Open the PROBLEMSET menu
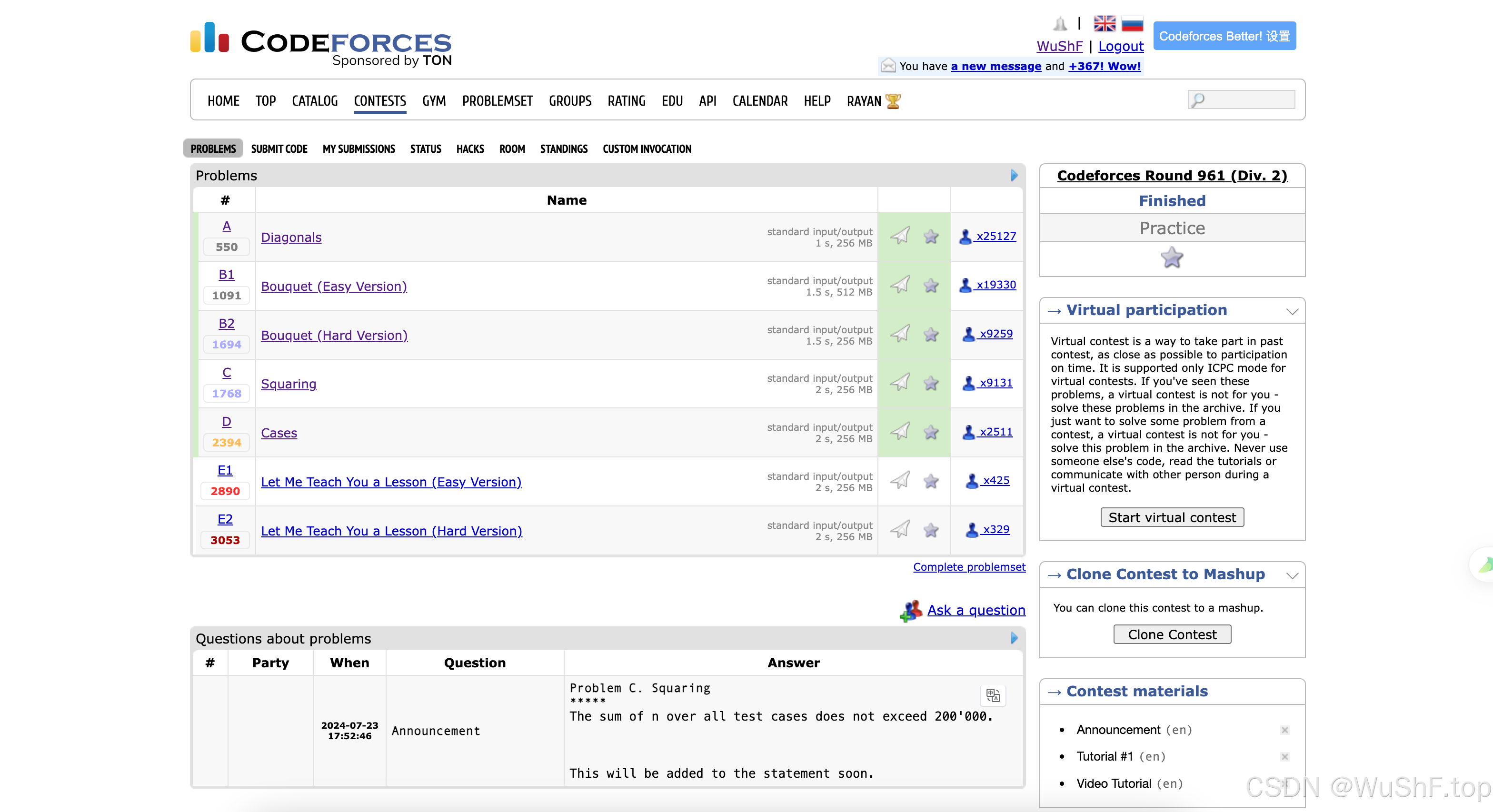Image resolution: width=1493 pixels, height=812 pixels. click(x=498, y=101)
